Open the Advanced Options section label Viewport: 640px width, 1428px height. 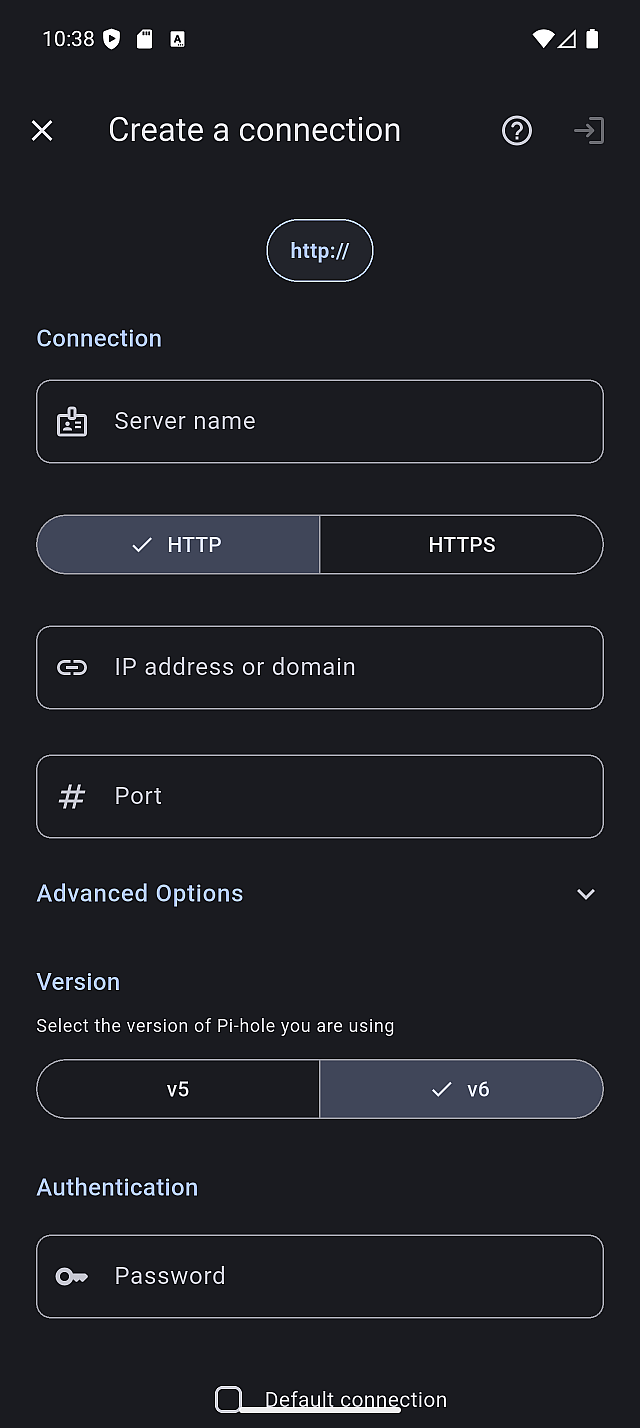140,893
